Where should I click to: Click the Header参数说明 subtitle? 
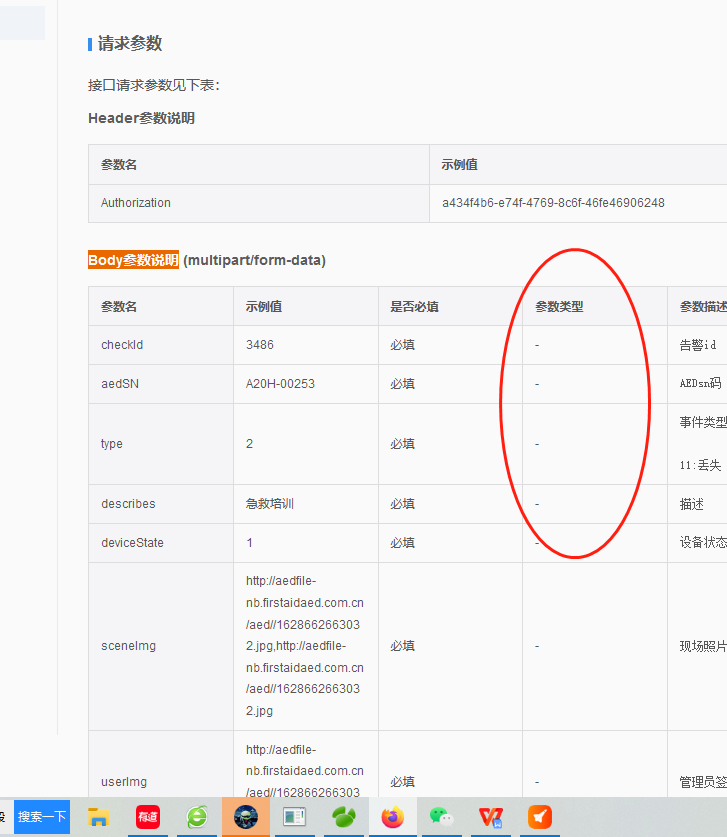pos(141,118)
